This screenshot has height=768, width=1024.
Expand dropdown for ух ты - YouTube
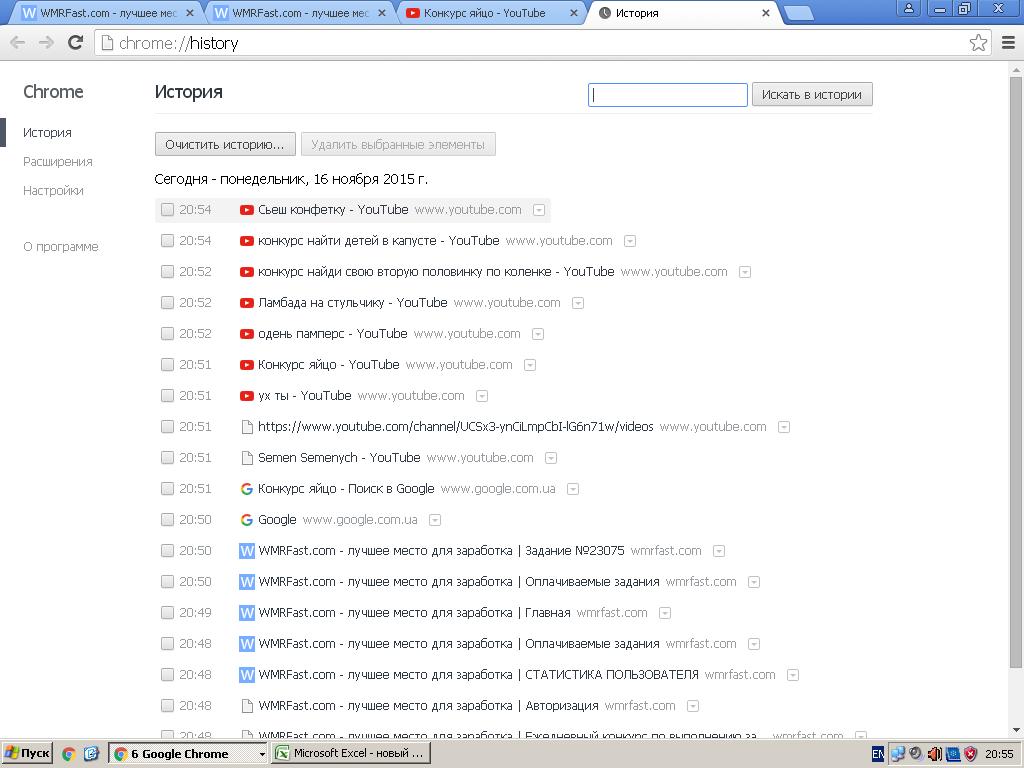click(x=481, y=396)
